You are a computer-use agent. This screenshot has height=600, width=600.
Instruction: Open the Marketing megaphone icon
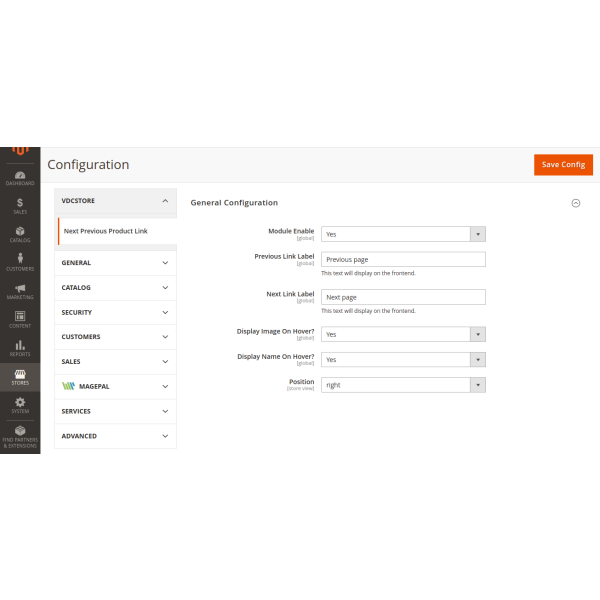(20, 291)
